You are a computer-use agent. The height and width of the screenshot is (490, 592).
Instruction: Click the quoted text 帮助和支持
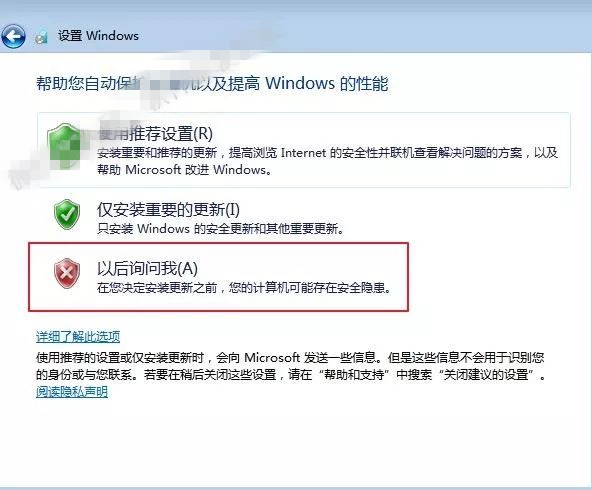[x=352, y=375]
